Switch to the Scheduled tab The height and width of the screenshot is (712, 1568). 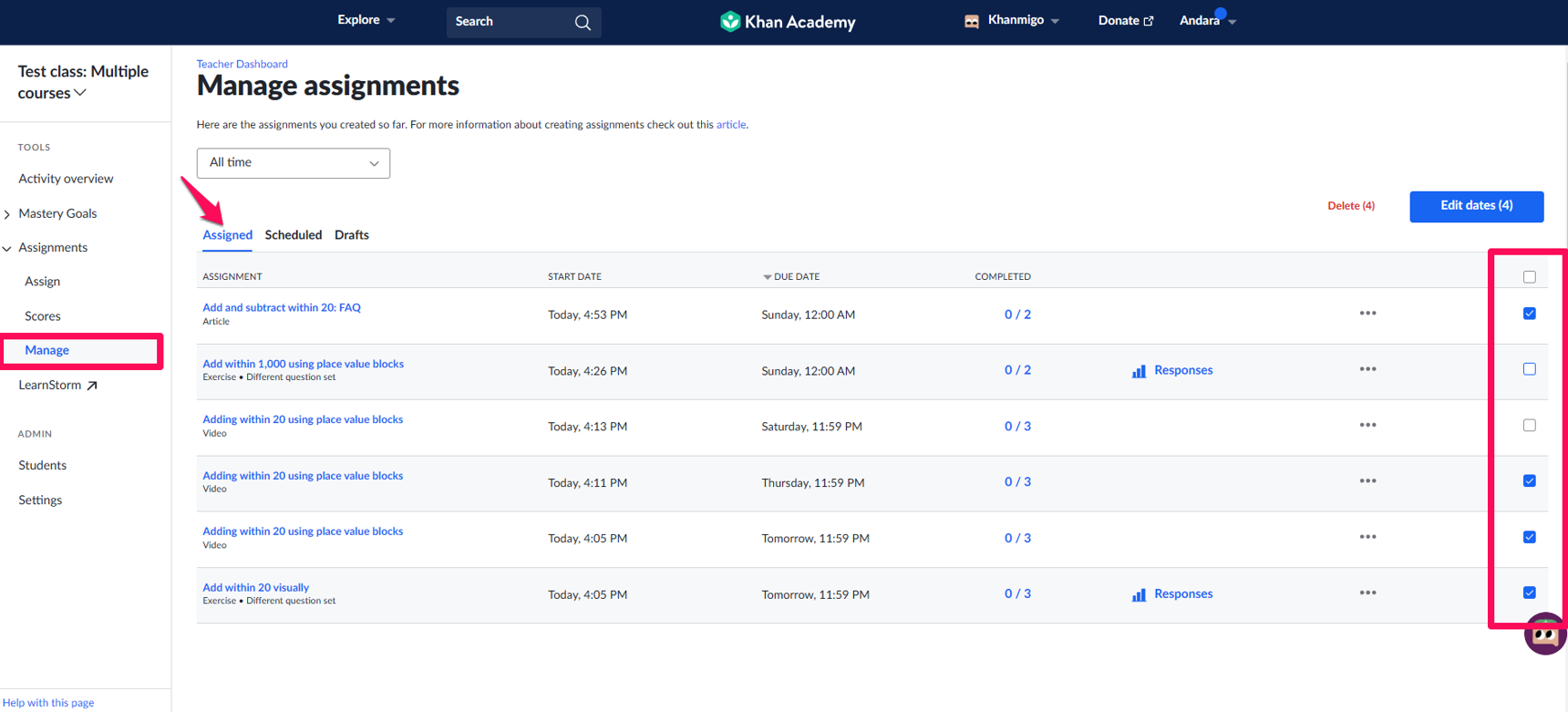click(293, 235)
